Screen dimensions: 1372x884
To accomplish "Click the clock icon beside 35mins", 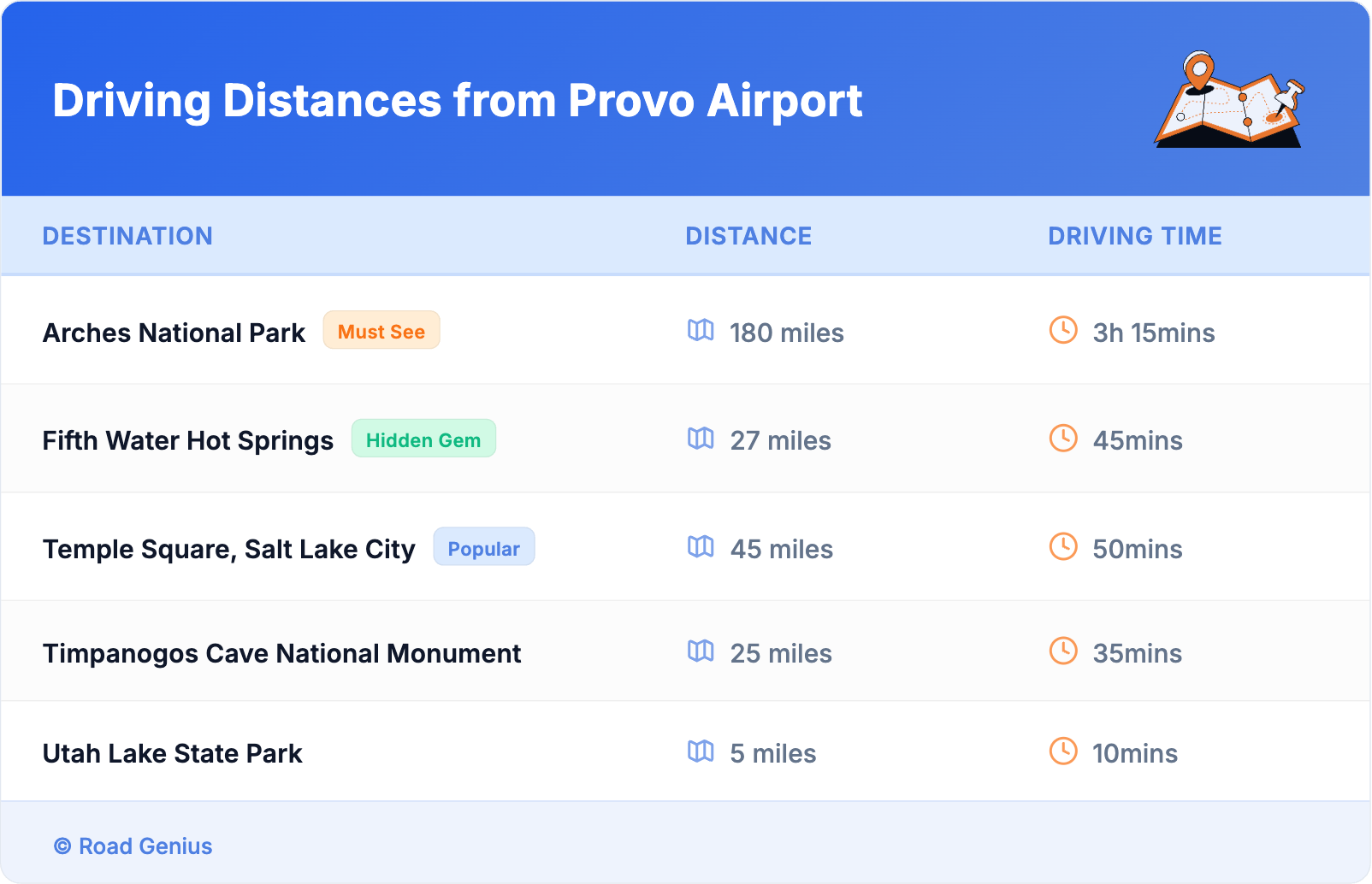I will point(1063,651).
